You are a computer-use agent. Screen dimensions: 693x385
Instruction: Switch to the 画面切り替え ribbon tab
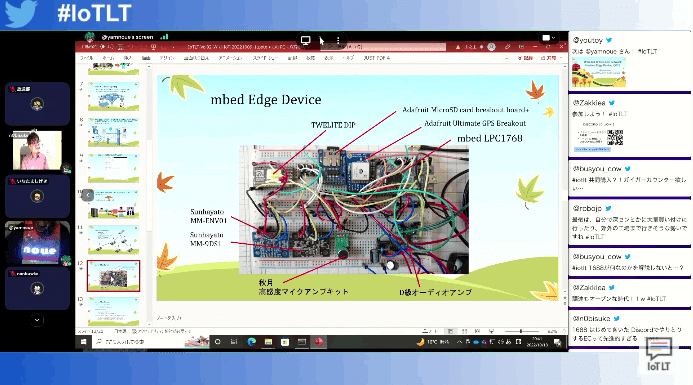pyautogui.click(x=196, y=58)
